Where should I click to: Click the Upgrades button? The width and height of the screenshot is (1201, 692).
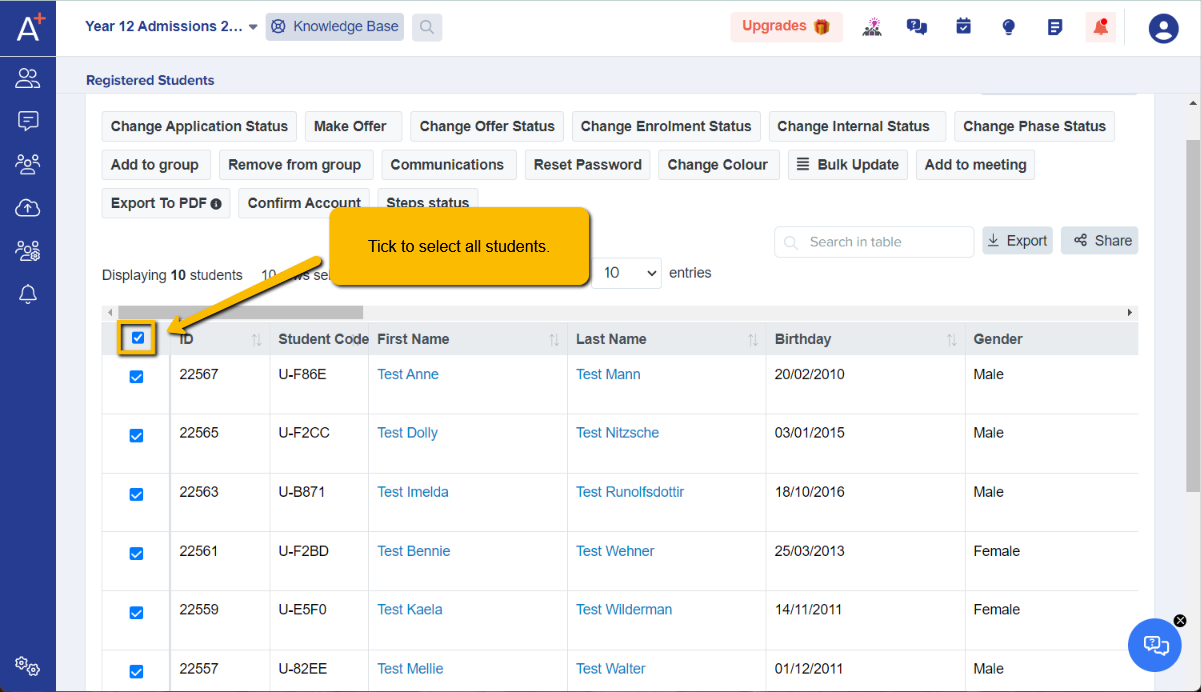click(x=786, y=27)
